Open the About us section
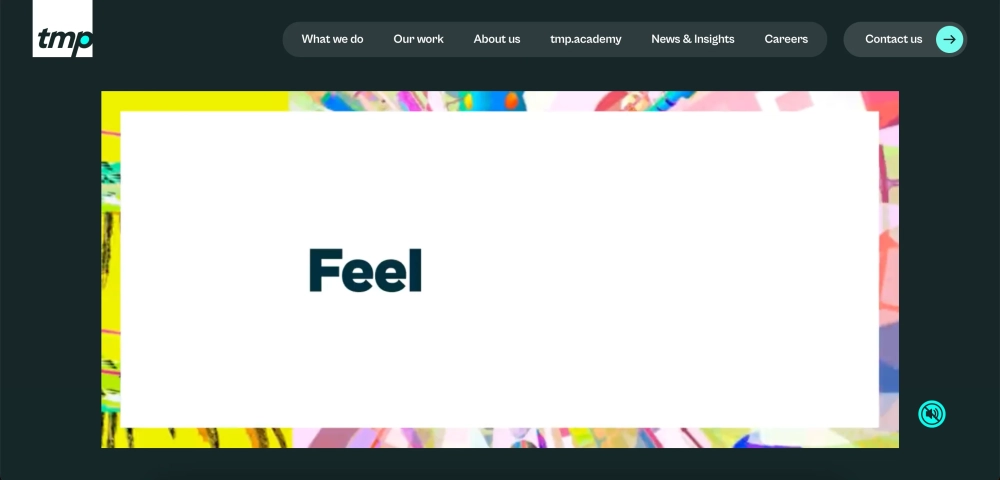 click(497, 39)
